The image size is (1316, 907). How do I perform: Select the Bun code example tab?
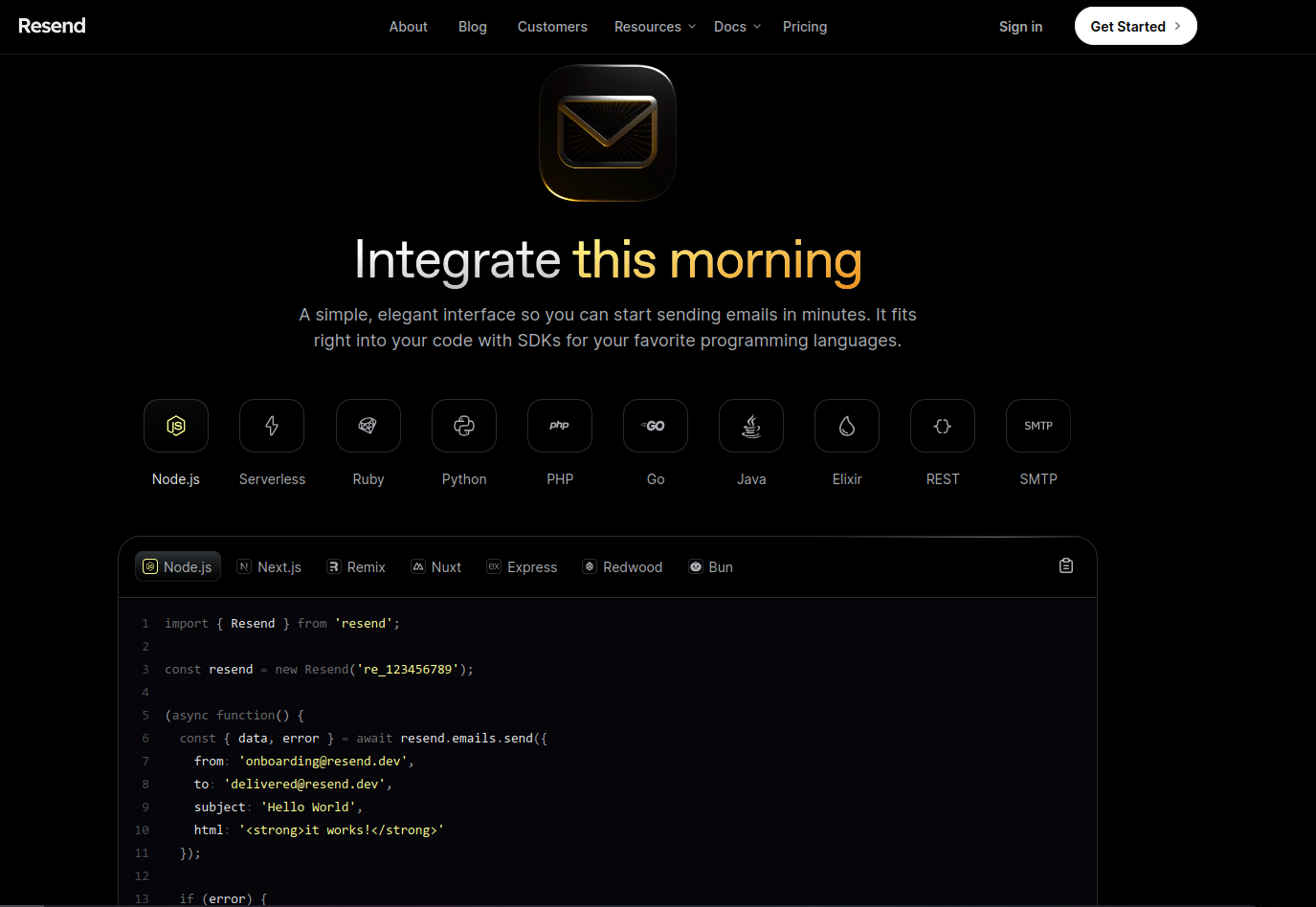710,566
